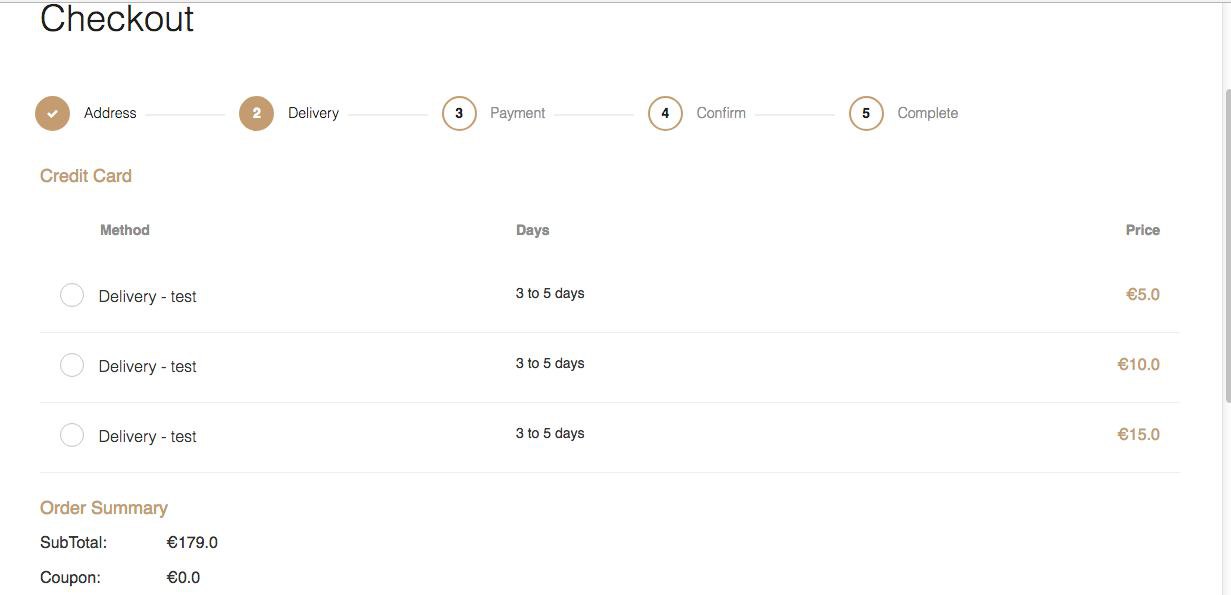Open the Confirm step label
Viewport: 1231px width, 595px height.
click(721, 113)
